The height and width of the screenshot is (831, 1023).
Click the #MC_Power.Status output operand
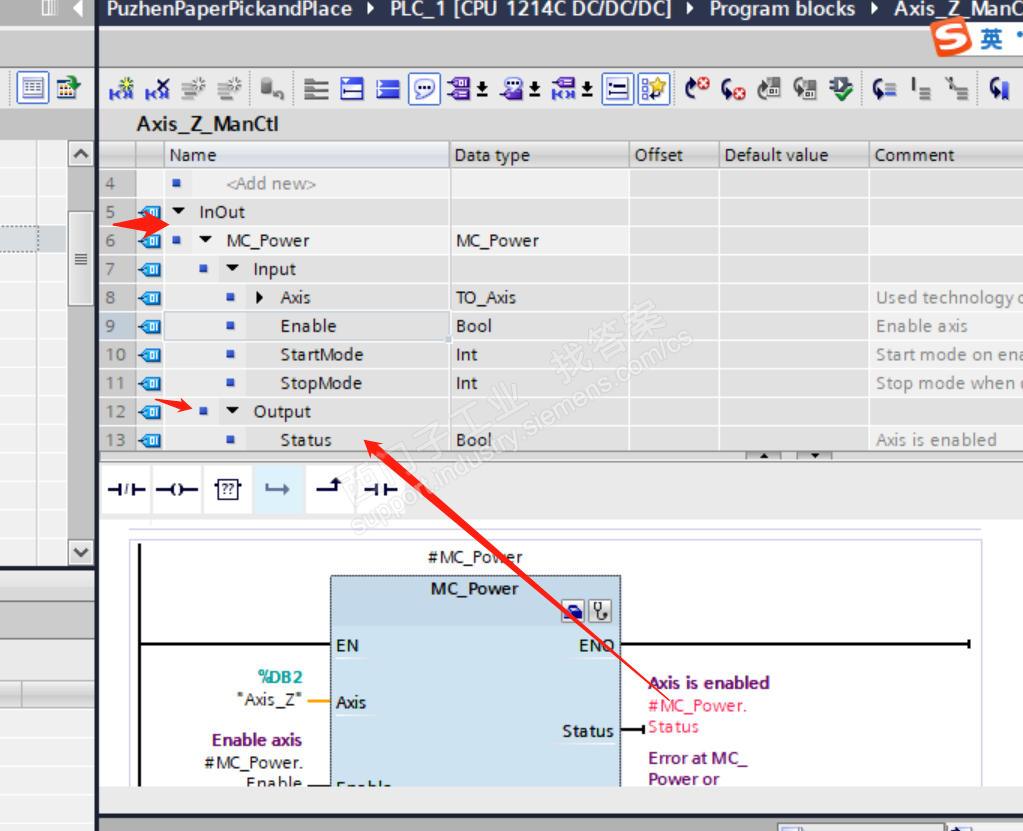[697, 716]
